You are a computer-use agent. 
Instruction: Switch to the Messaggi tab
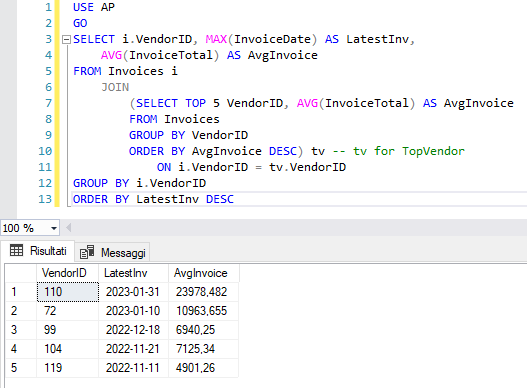[x=113, y=252]
